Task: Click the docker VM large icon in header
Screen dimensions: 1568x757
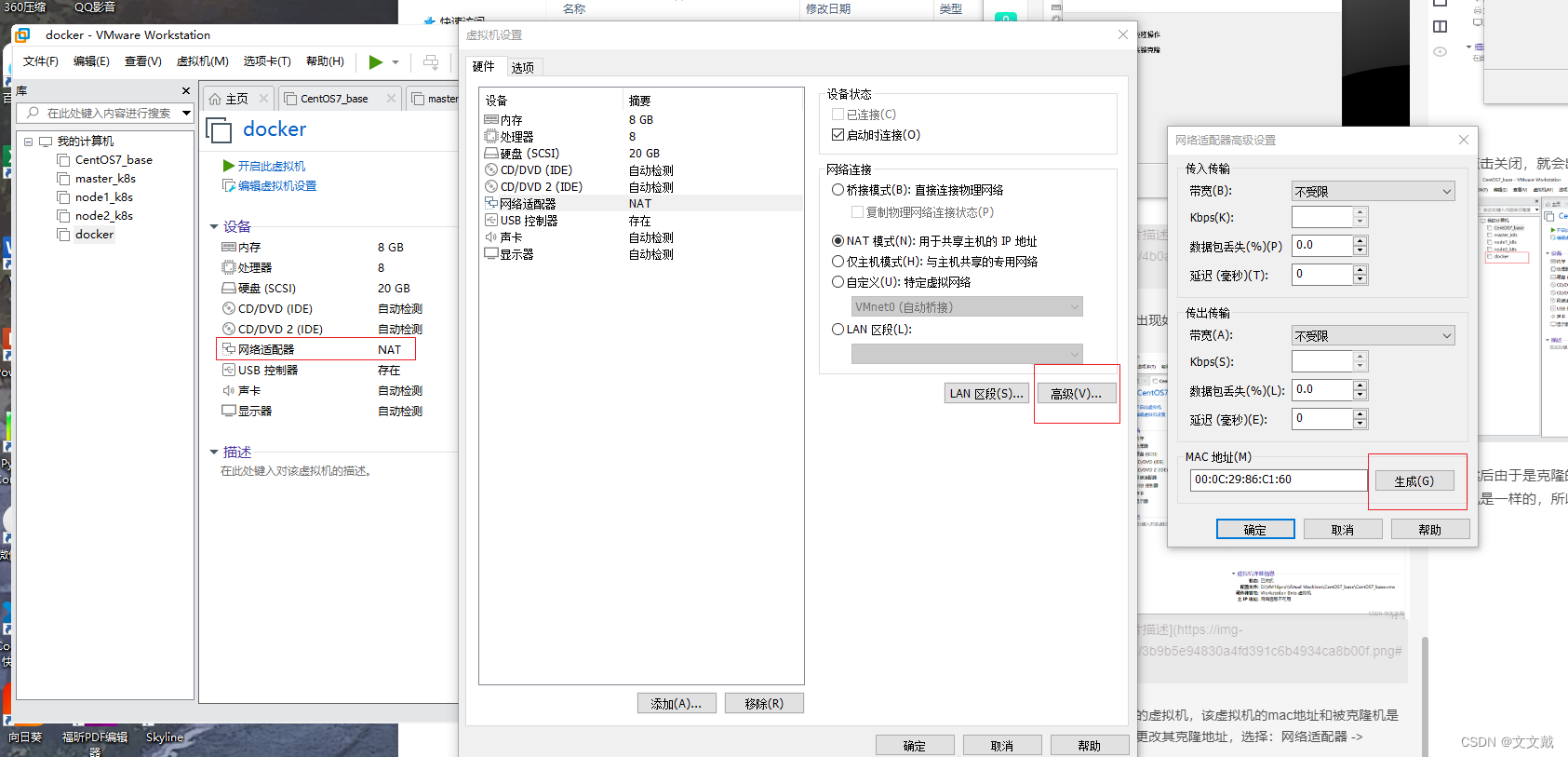Action: click(x=219, y=130)
